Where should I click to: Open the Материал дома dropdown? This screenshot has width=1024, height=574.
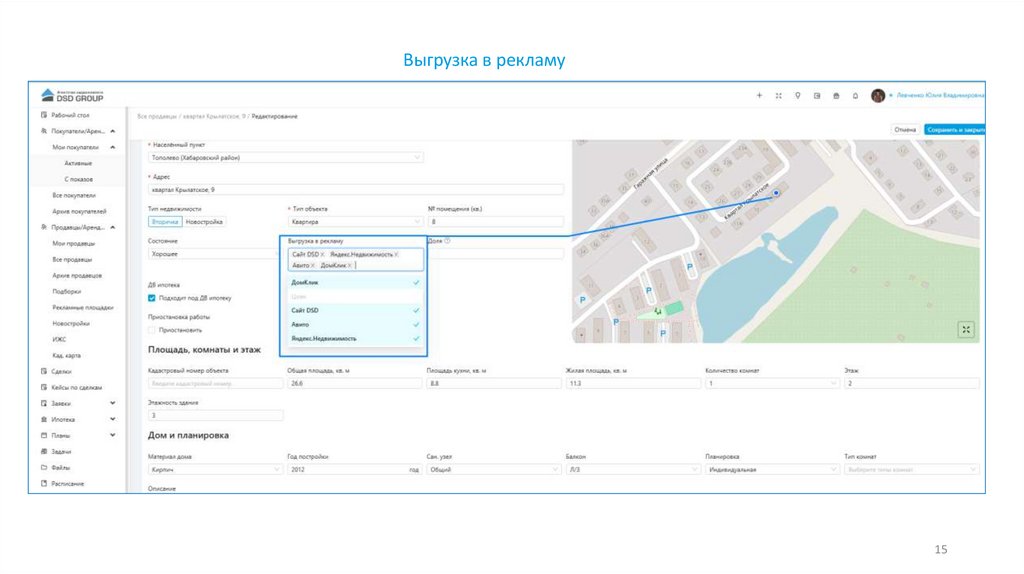coord(215,470)
